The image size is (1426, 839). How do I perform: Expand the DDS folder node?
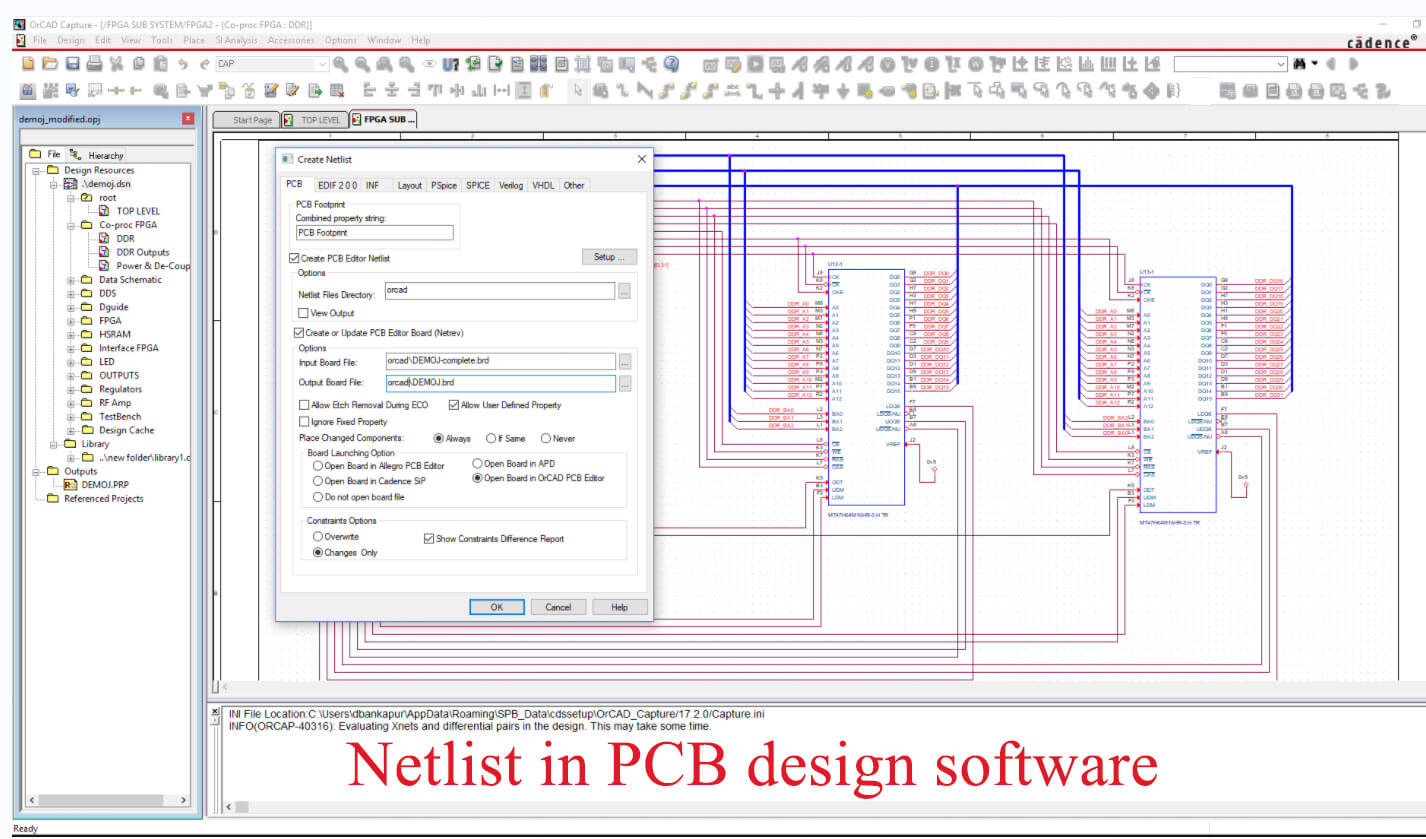click(x=72, y=294)
